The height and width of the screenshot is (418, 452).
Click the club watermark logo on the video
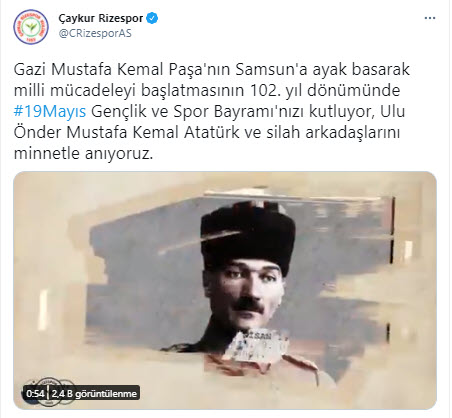[x=49, y=392]
